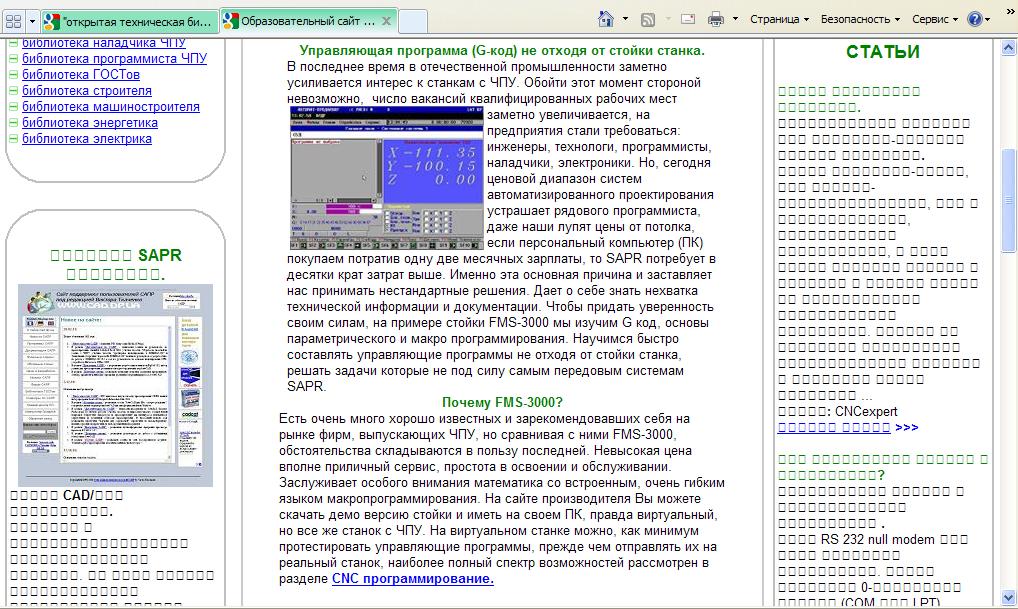The height and width of the screenshot is (609, 1018).
Task: Click the '>>>' read-more link under CNCexpert
Action: tap(906, 427)
